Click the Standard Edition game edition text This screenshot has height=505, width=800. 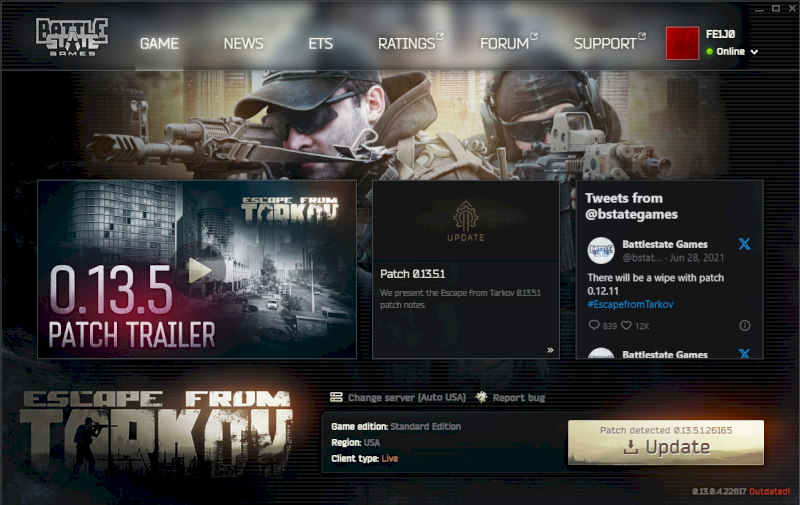point(426,426)
